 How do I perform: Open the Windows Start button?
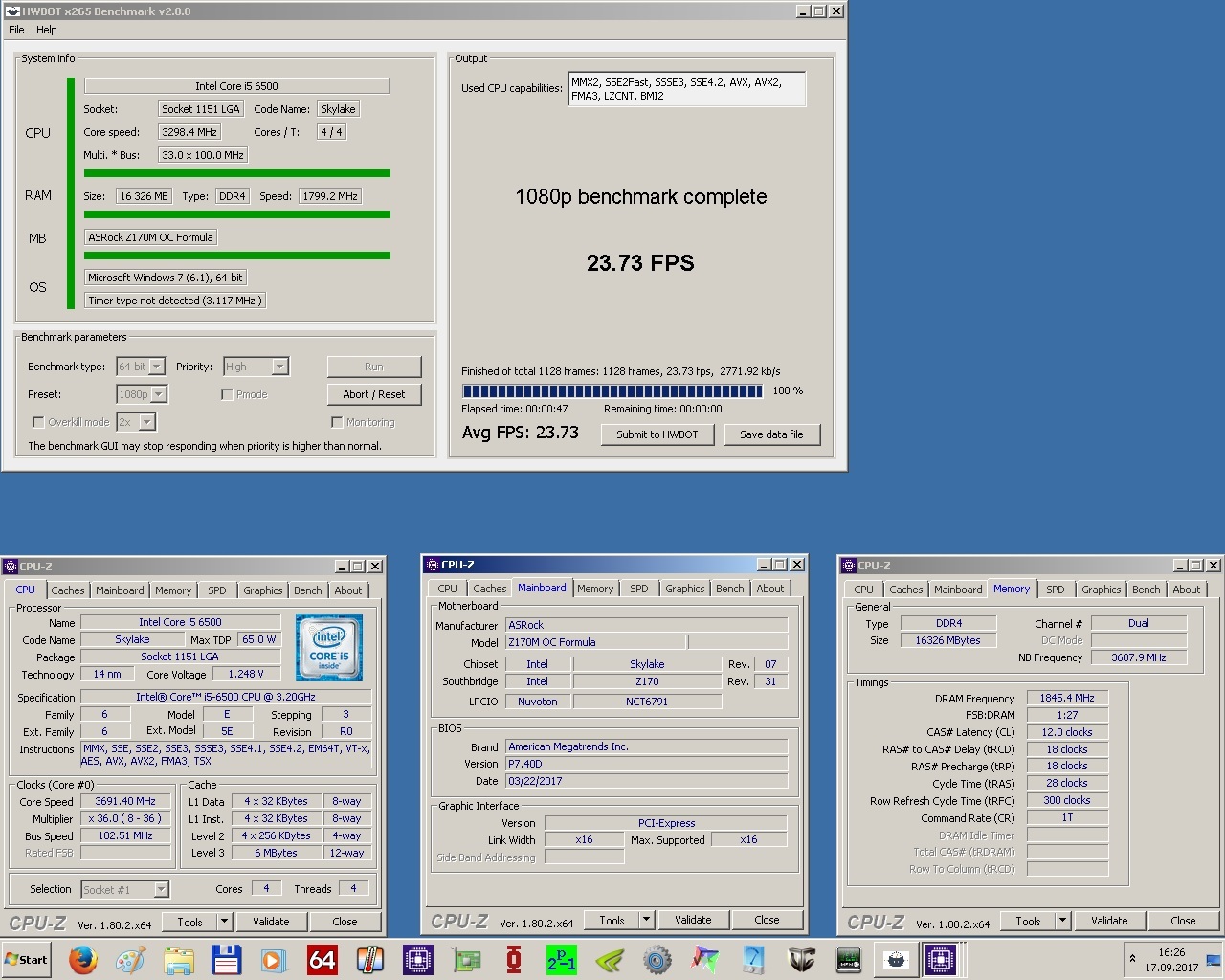(x=27, y=959)
